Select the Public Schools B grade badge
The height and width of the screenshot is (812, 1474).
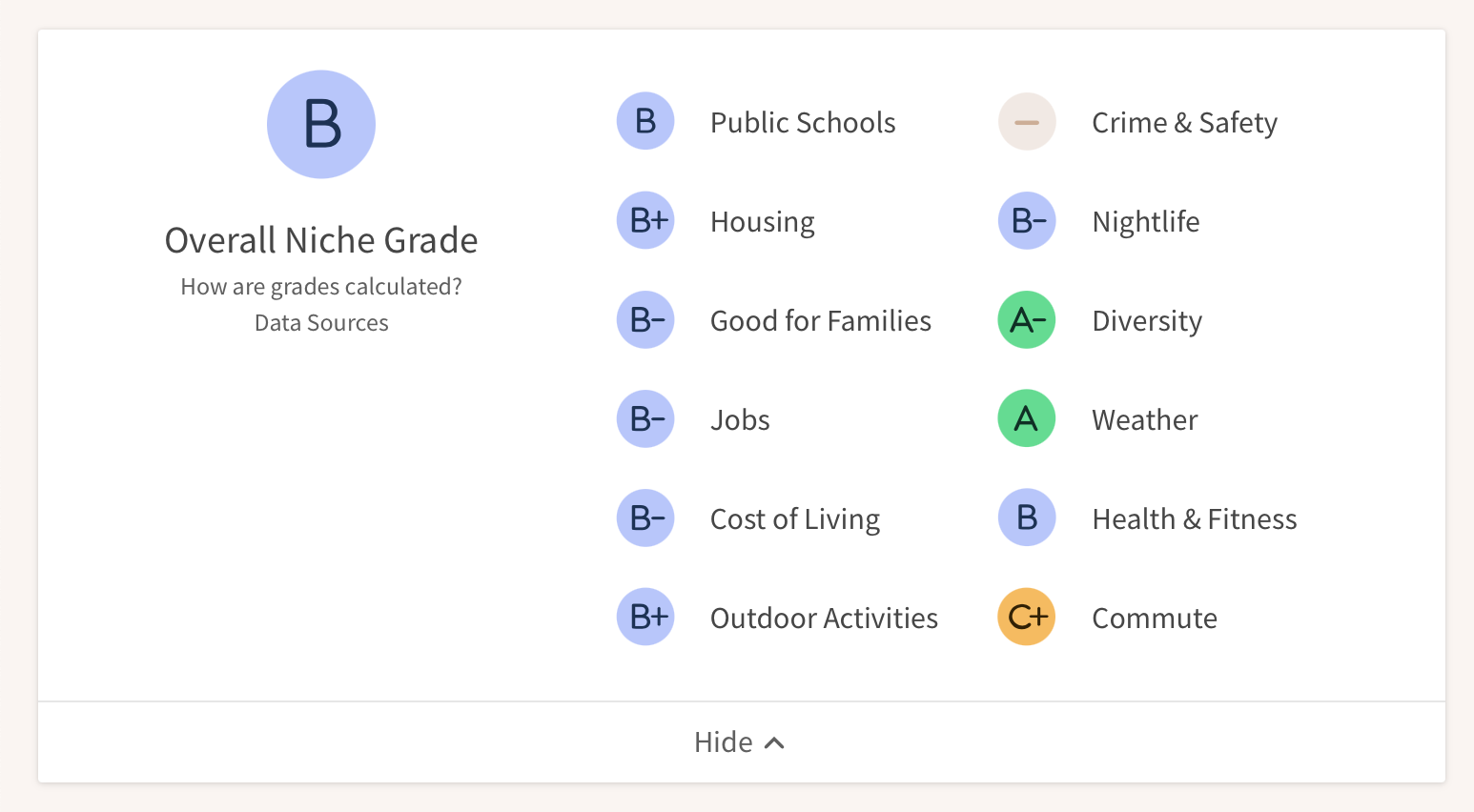tap(645, 122)
